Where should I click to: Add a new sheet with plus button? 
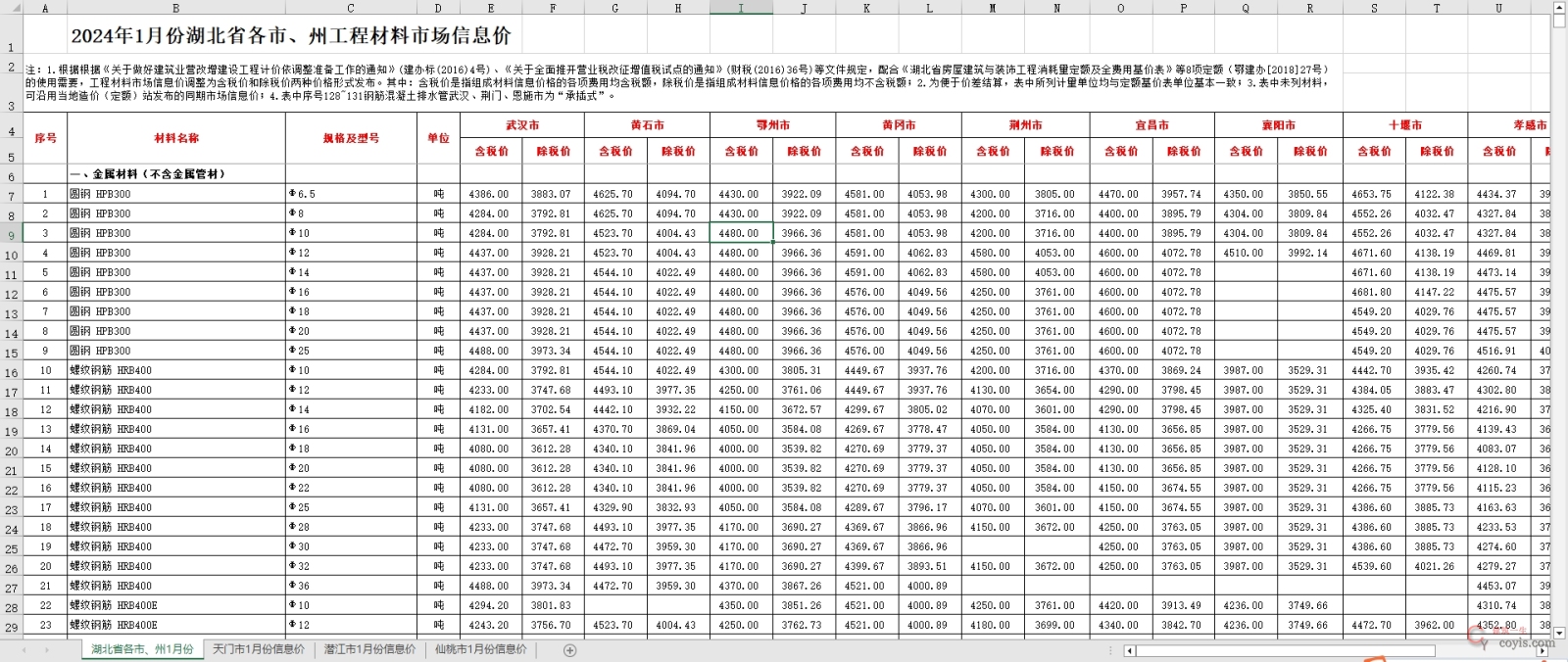coord(570,650)
